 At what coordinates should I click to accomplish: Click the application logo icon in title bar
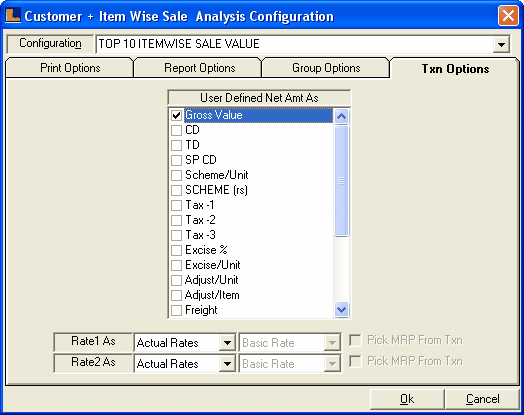pos(13,15)
